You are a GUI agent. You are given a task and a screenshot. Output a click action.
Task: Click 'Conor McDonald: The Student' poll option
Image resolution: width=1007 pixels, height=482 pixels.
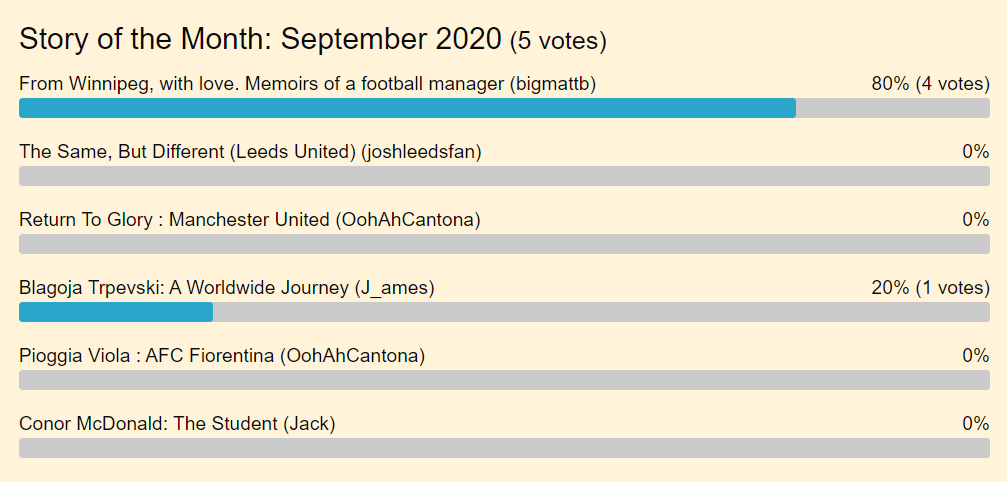tap(177, 424)
